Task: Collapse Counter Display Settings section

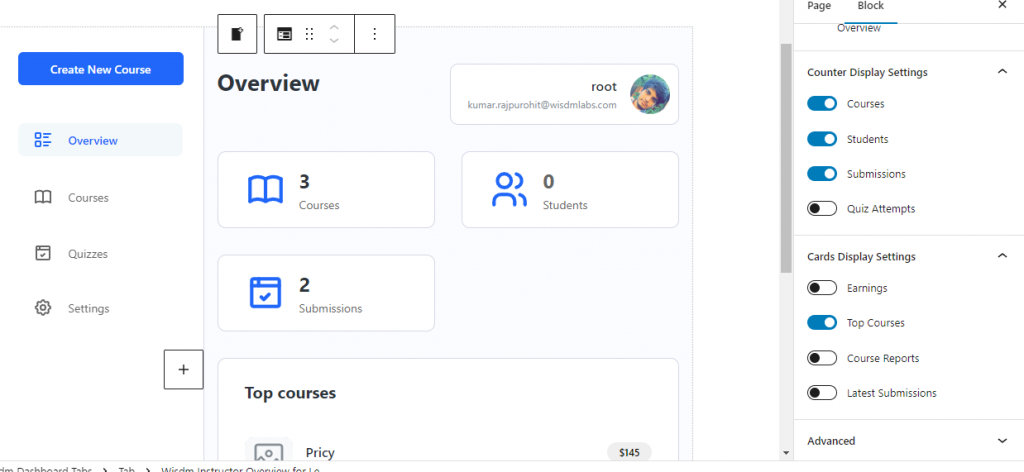Action: coord(1002,72)
